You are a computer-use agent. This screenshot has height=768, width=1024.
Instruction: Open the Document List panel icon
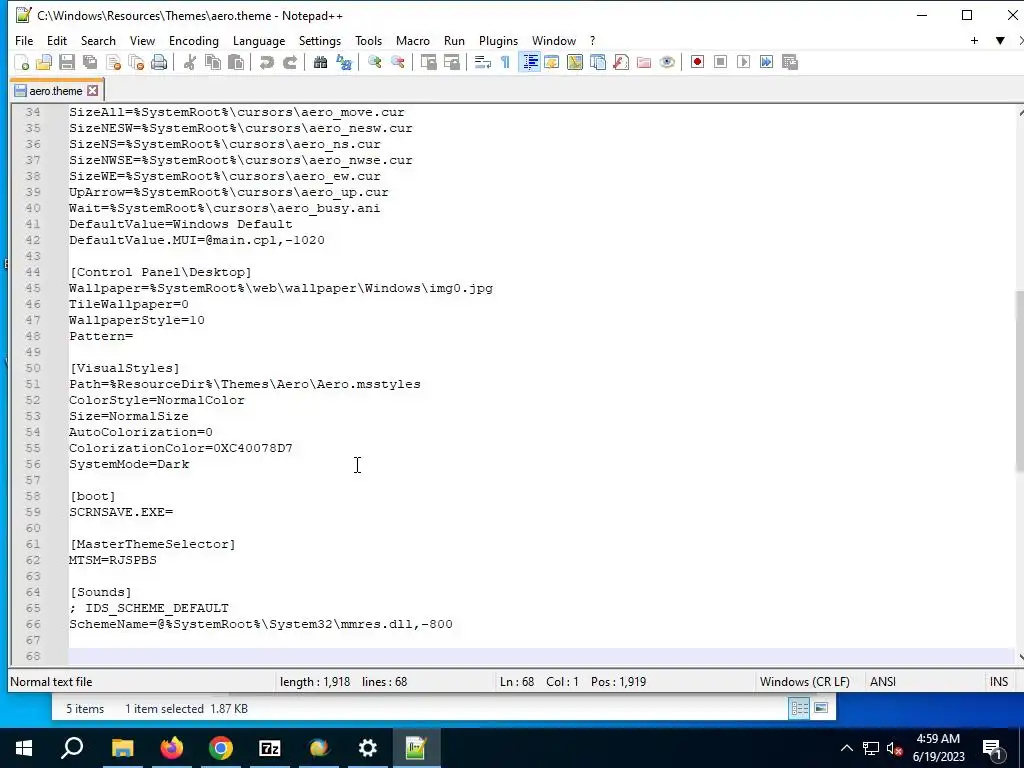(x=598, y=62)
